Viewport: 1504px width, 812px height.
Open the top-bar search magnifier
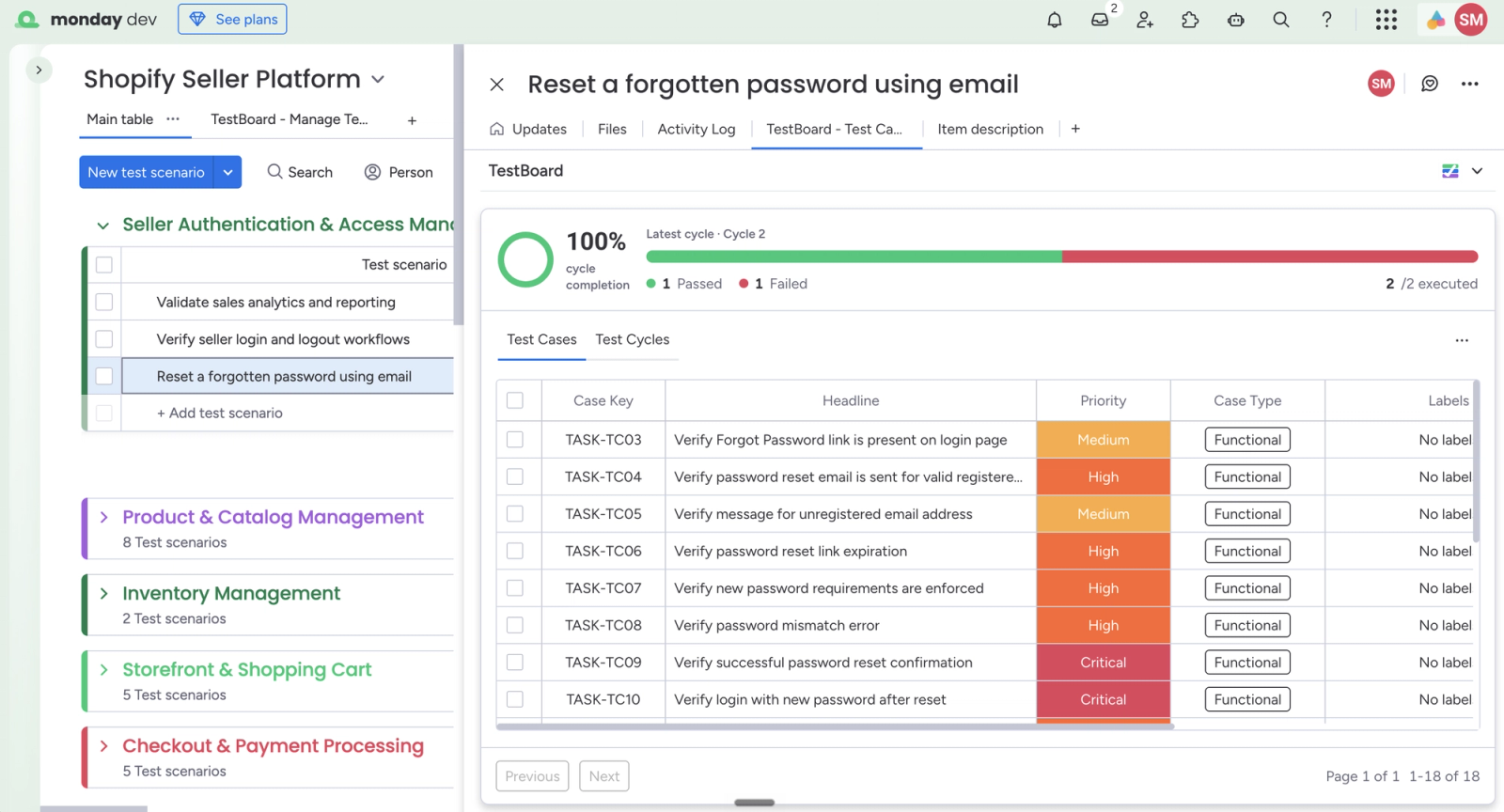tap(1281, 20)
